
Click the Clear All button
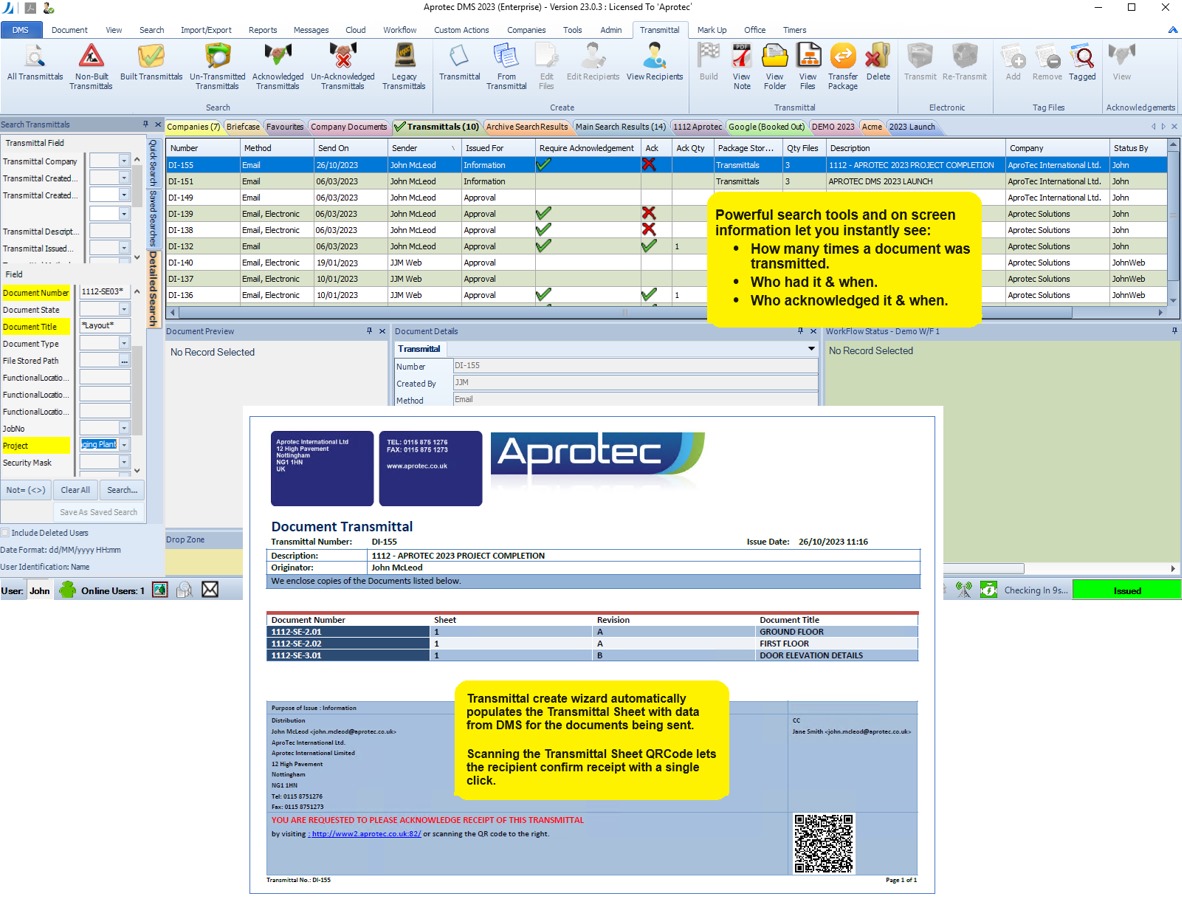(75, 490)
